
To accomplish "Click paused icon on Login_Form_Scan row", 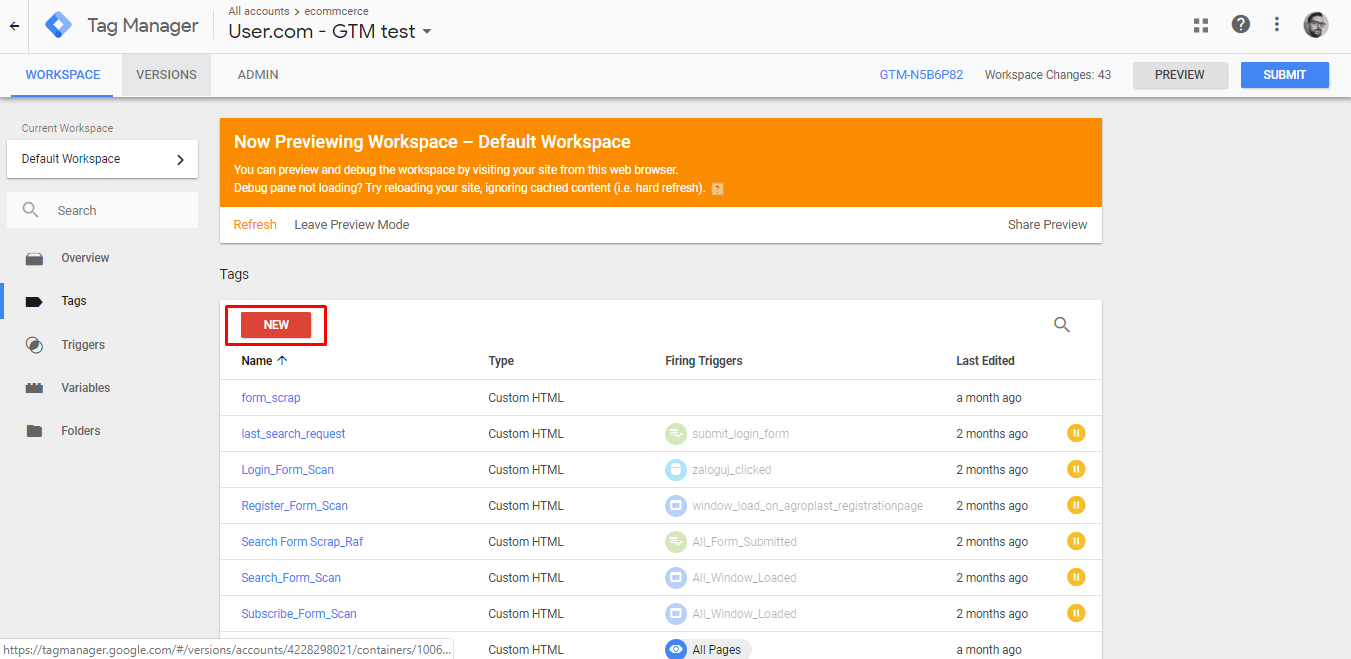I will (1076, 469).
